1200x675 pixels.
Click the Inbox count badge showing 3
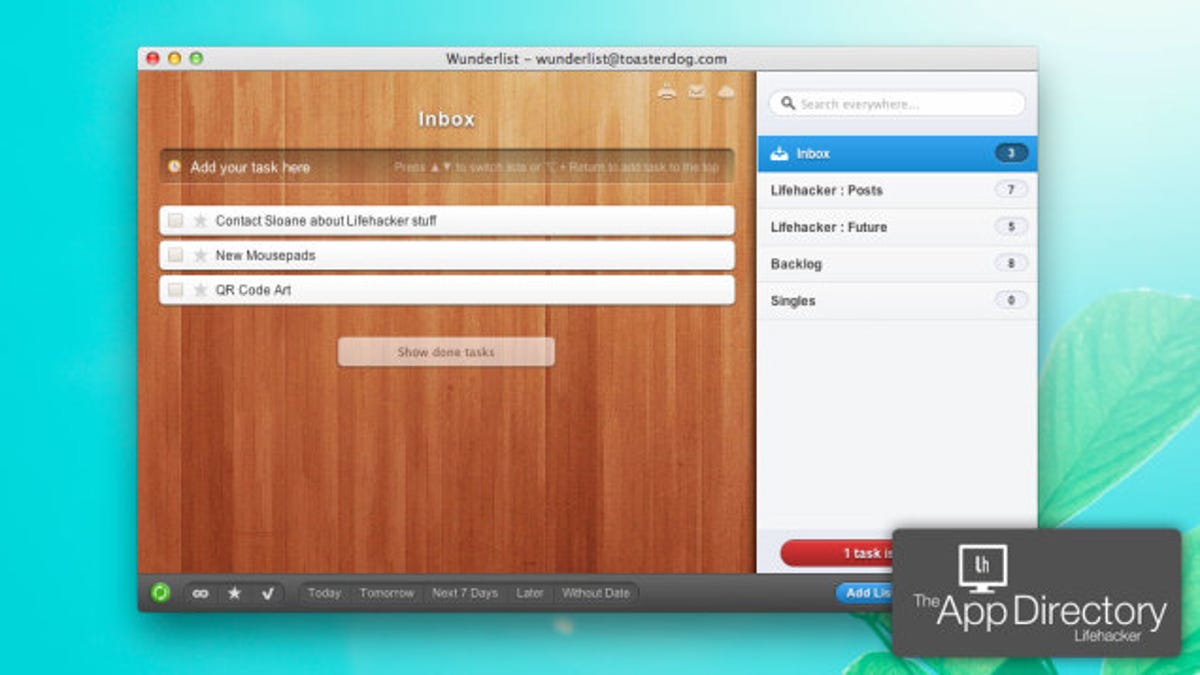click(x=1011, y=153)
